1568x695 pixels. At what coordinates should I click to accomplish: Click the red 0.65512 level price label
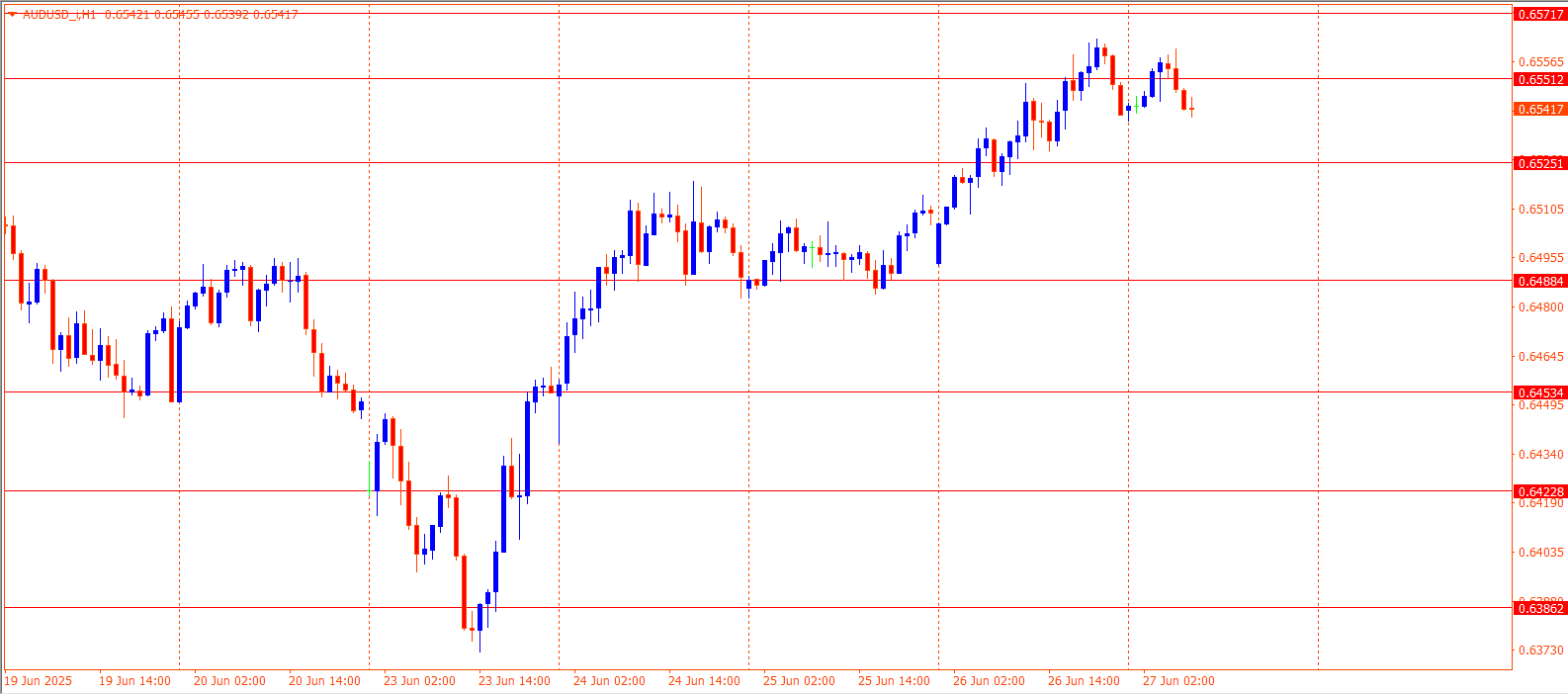[x=1540, y=79]
